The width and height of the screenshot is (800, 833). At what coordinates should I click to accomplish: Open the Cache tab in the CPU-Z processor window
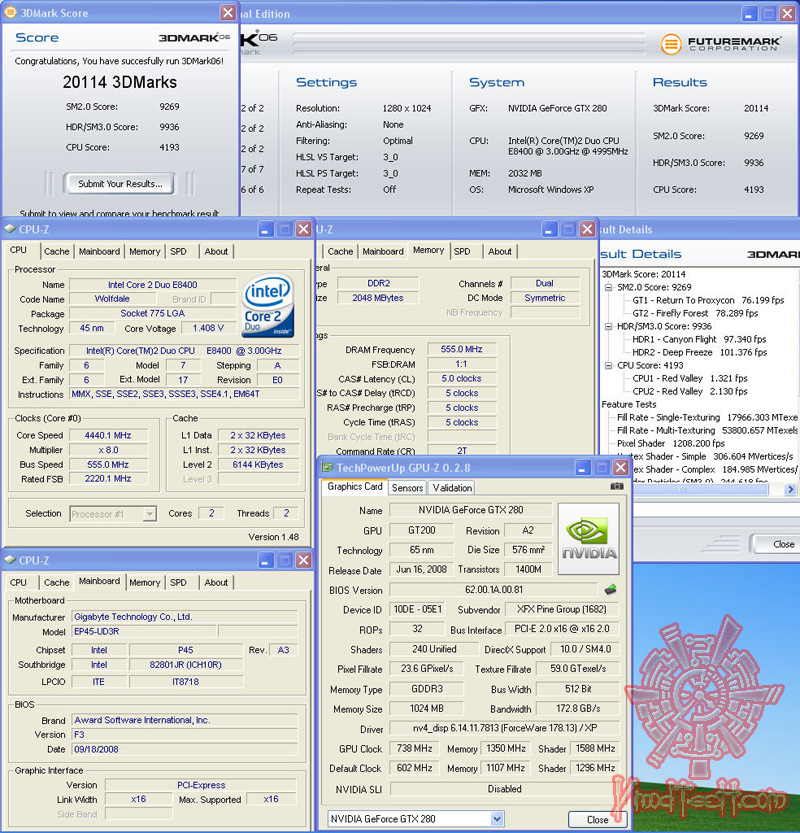coord(57,251)
